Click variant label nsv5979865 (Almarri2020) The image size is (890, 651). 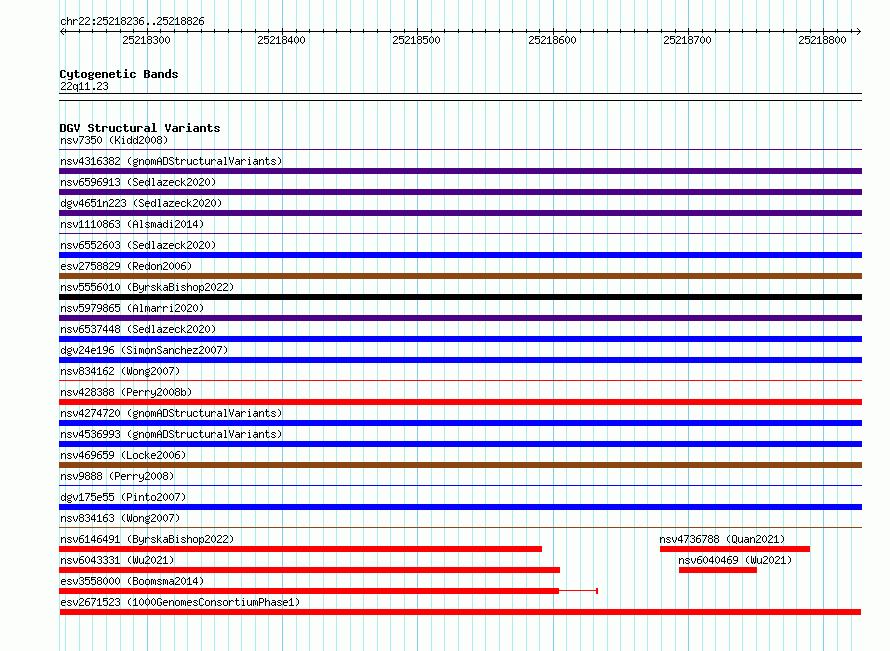pos(132,308)
